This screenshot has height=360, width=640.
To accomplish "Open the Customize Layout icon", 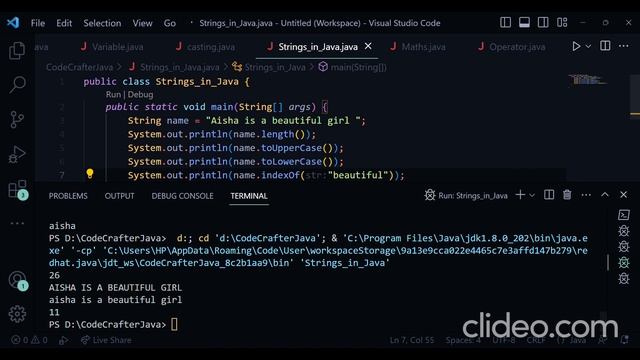I will pos(562,22).
